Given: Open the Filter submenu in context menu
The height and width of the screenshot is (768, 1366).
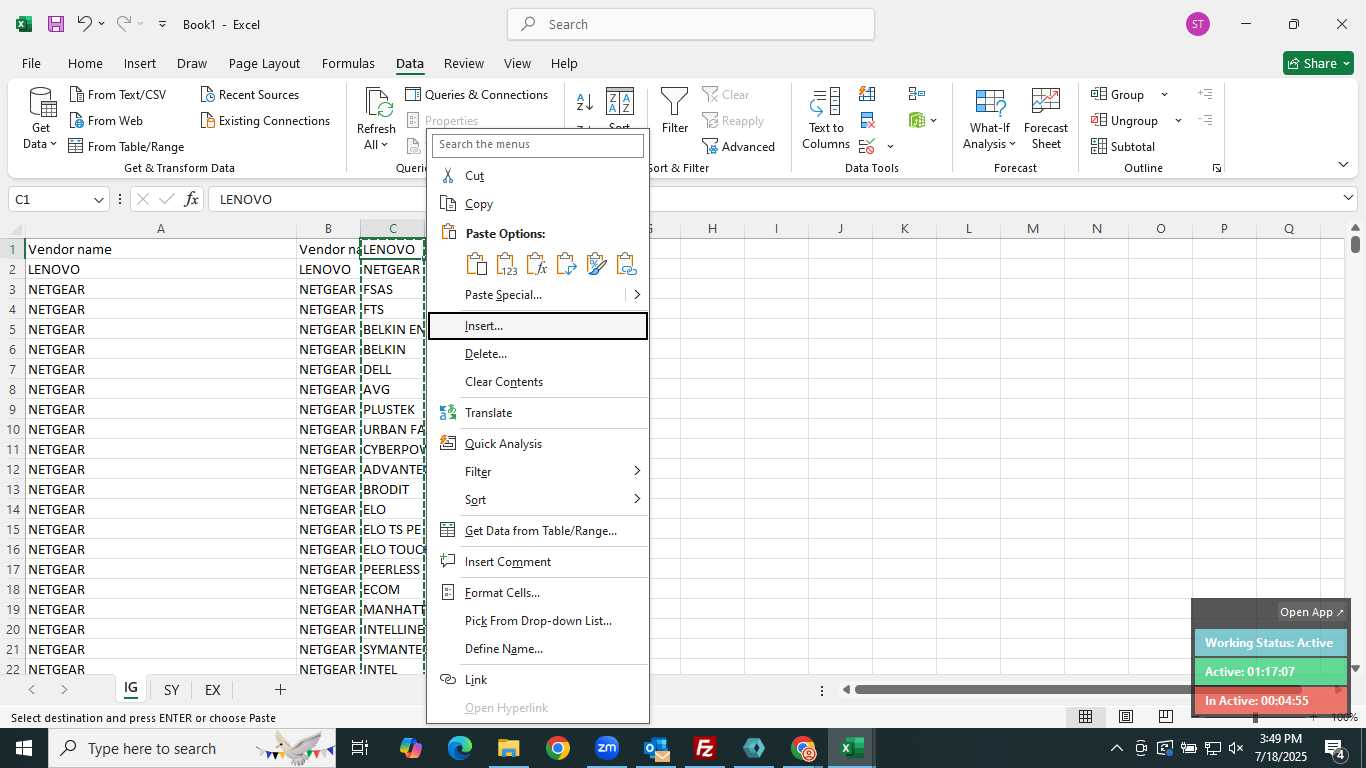Looking at the screenshot, I should point(538,472).
